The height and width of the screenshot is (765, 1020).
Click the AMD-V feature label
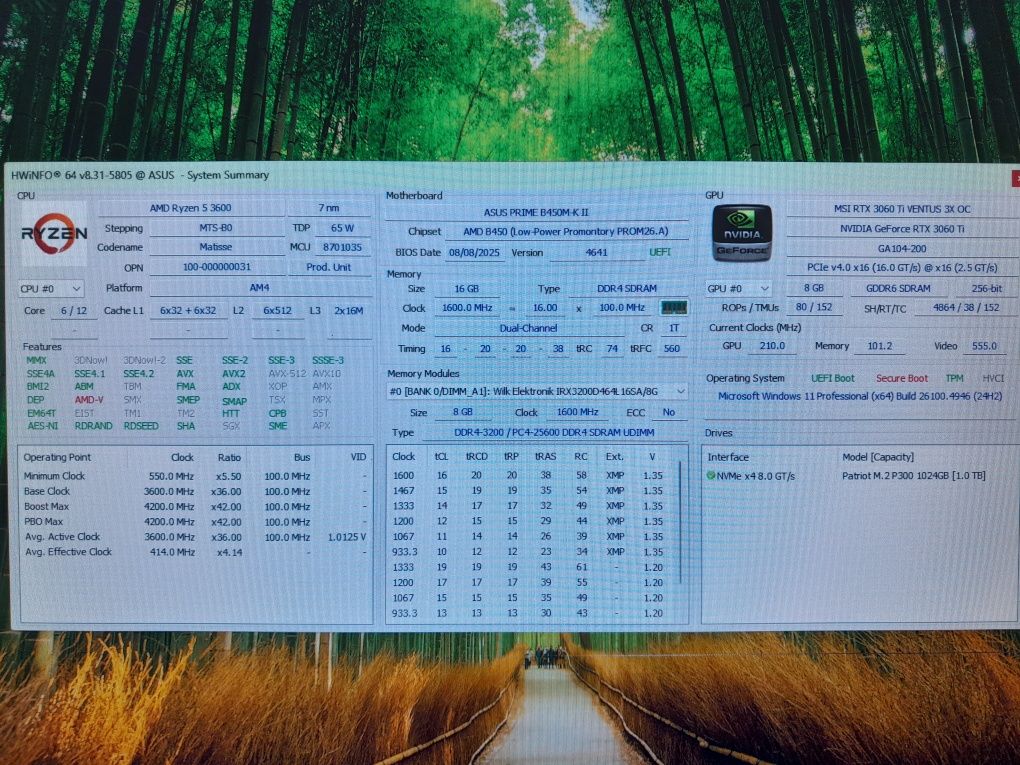click(x=88, y=399)
